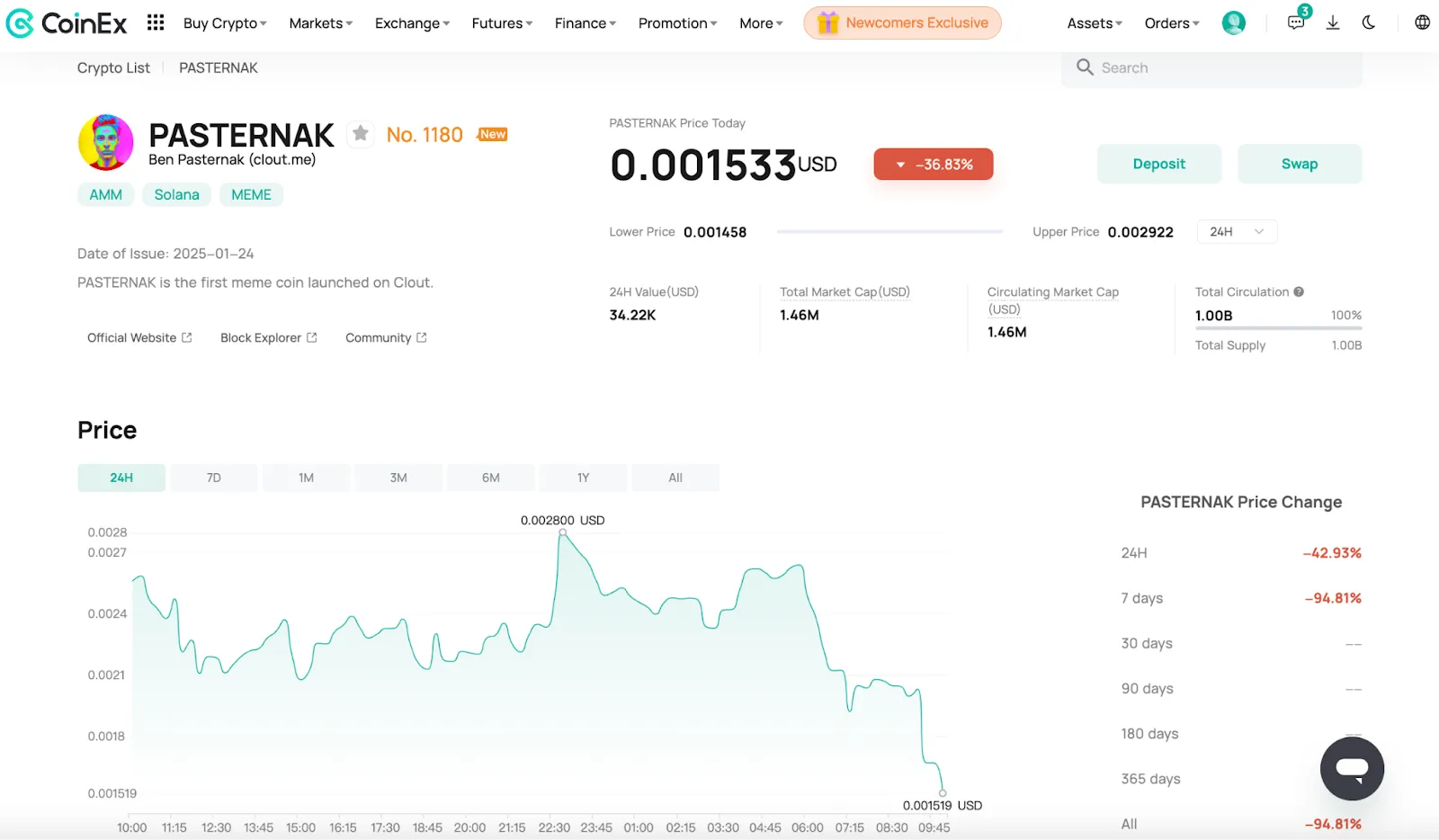Select the 1Y chart tab
This screenshot has width=1439, height=840.
tap(584, 478)
